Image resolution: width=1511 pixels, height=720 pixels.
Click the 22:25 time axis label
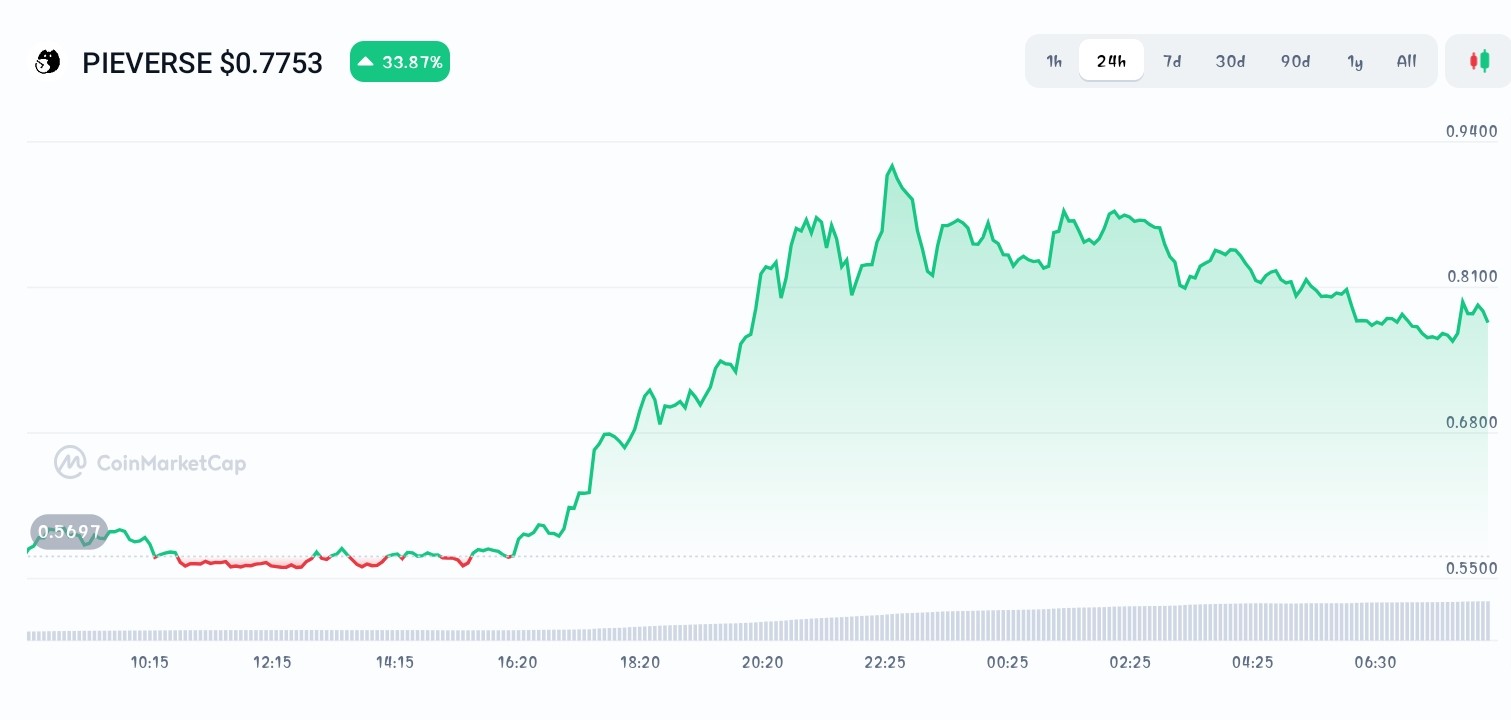(x=885, y=662)
